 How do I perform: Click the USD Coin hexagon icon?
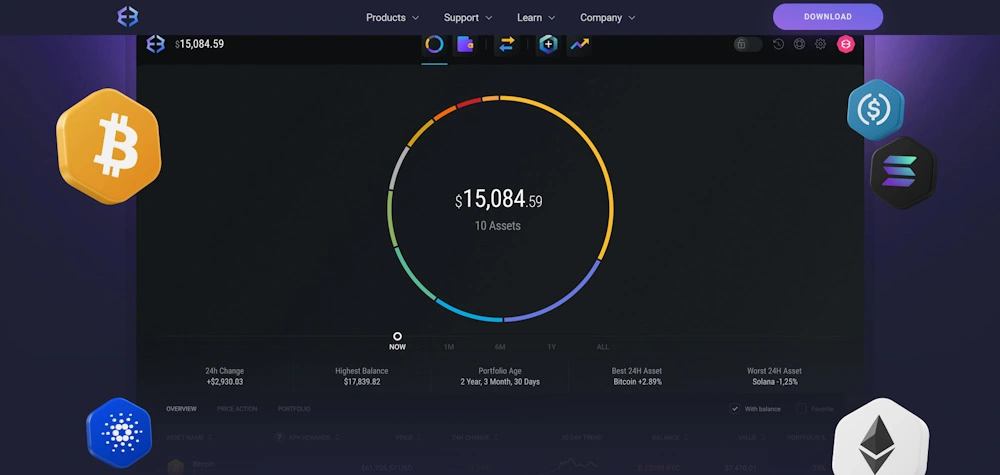(x=876, y=110)
